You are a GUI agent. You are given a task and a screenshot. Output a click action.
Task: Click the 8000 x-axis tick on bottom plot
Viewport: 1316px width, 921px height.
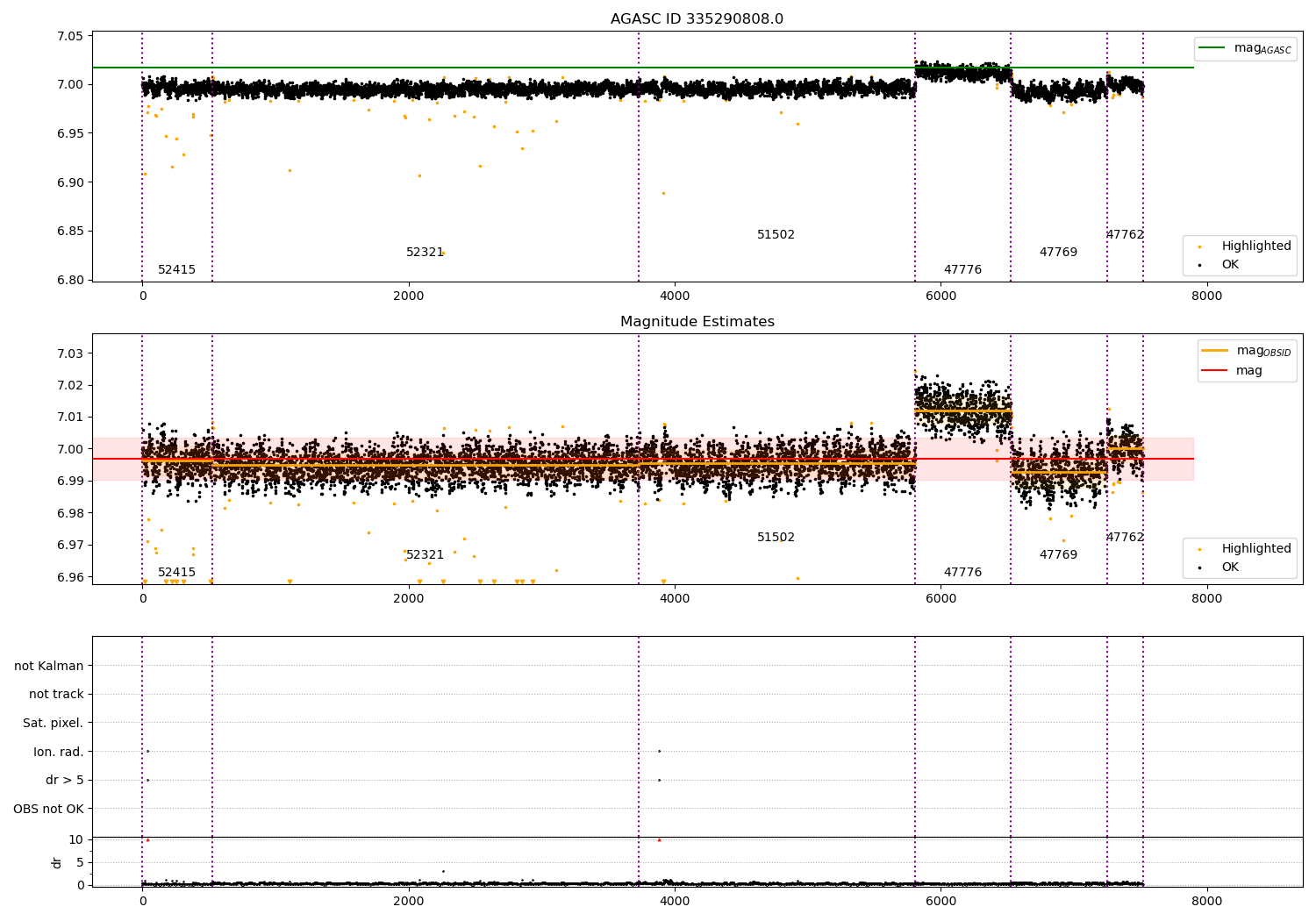coord(1207,900)
